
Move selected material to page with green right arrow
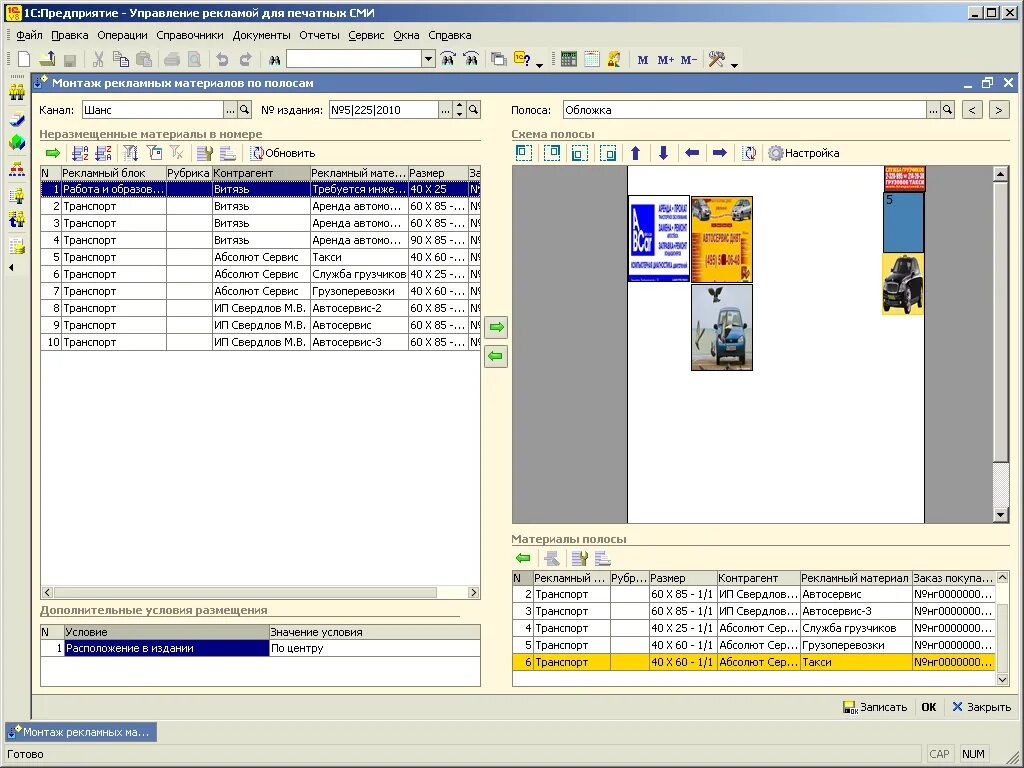click(496, 327)
